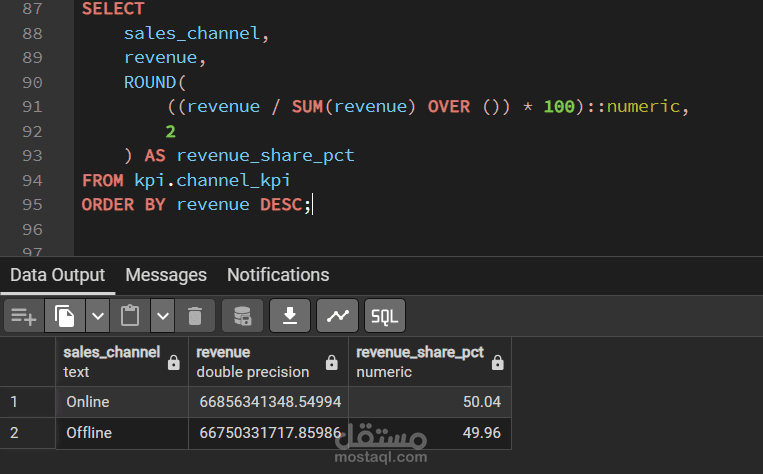Click the Online cell
Image resolution: width=763 pixels, height=474 pixels.
(x=122, y=402)
